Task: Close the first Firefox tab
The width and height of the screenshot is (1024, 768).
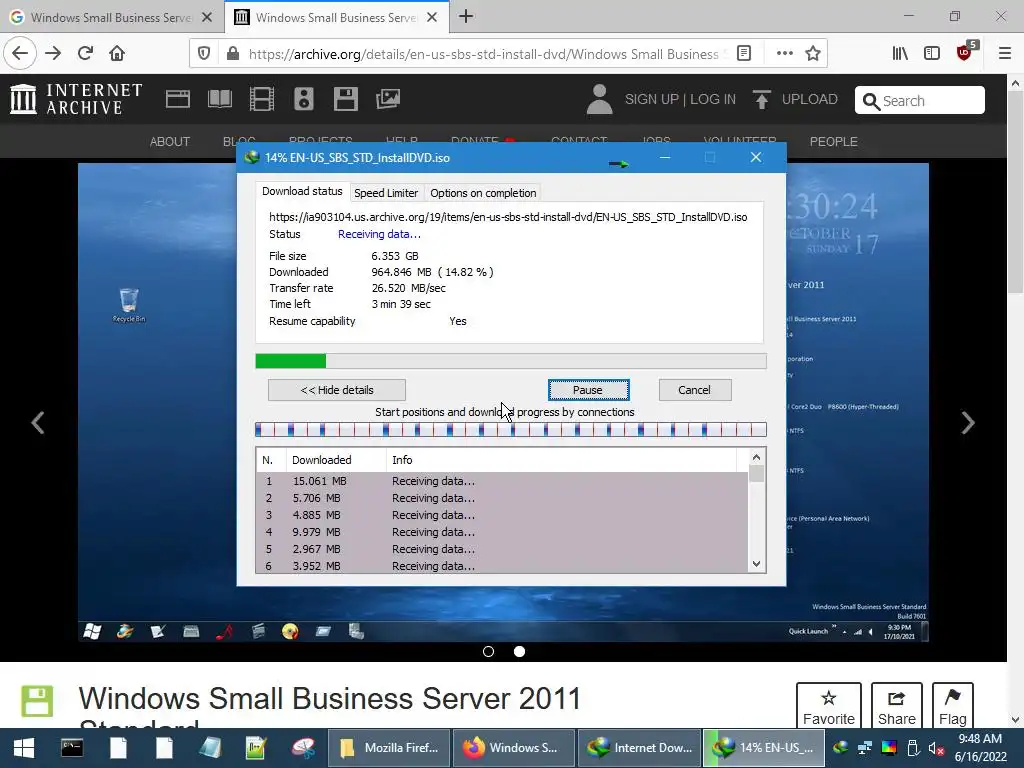Action: [x=207, y=18]
